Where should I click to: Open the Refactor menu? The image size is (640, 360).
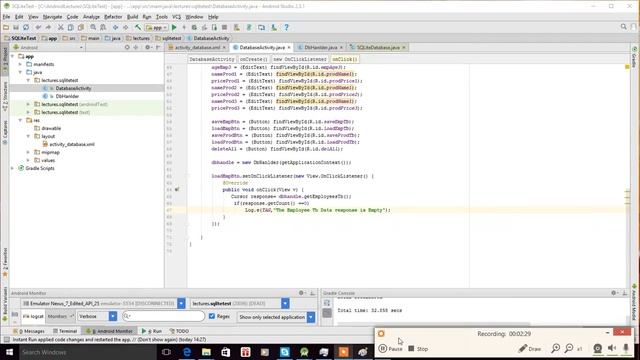(113, 17)
